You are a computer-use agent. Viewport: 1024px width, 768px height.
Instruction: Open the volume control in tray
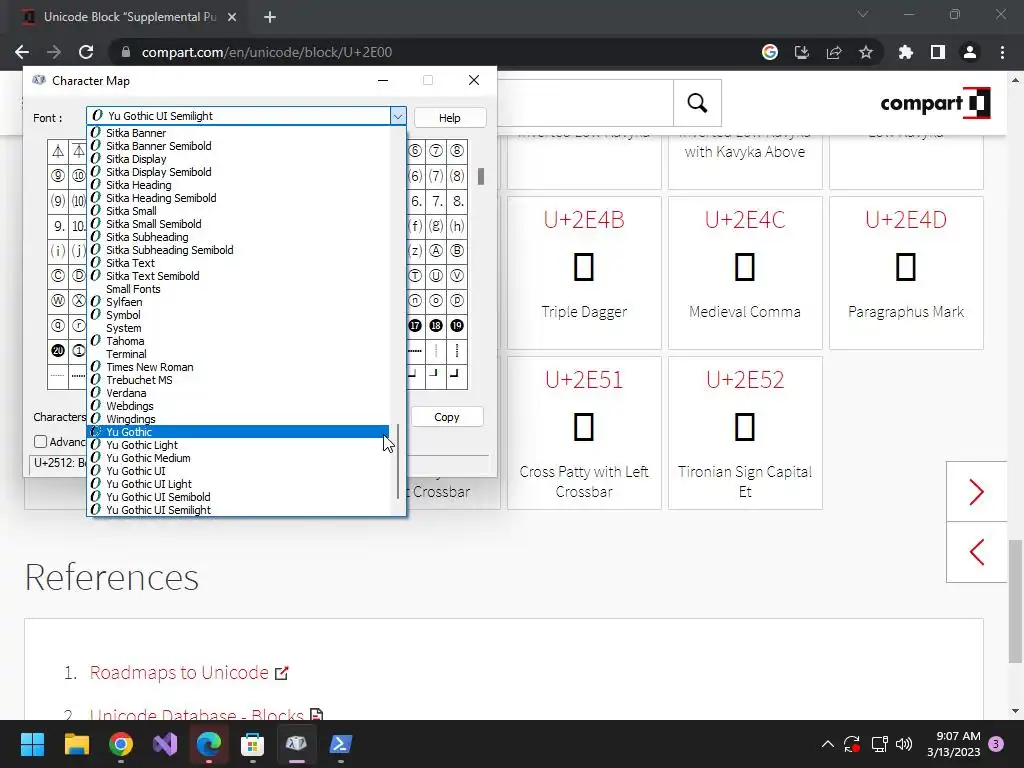click(904, 744)
